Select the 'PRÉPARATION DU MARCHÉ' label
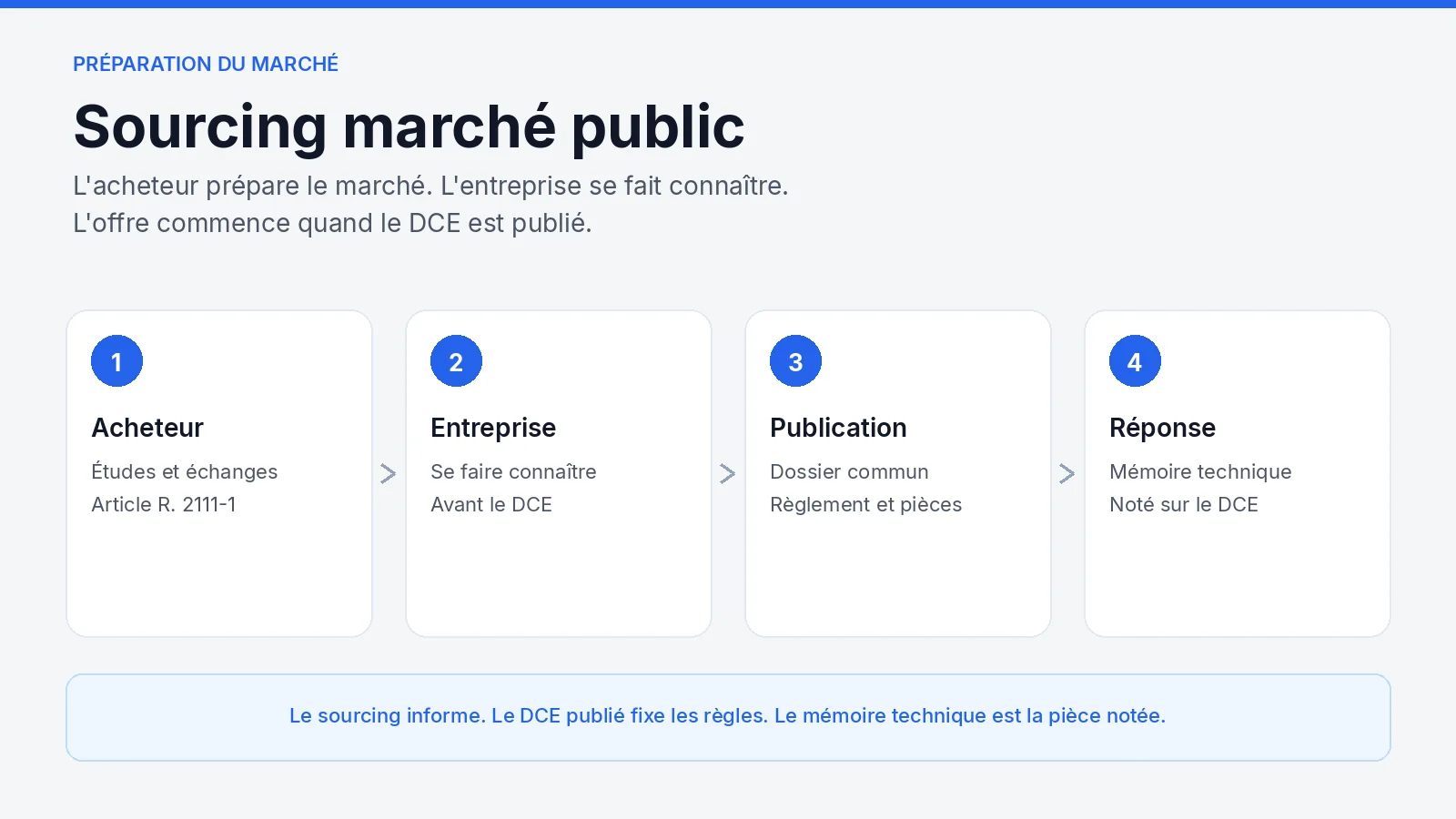Viewport: 1456px width, 819px height. pyautogui.click(x=206, y=64)
